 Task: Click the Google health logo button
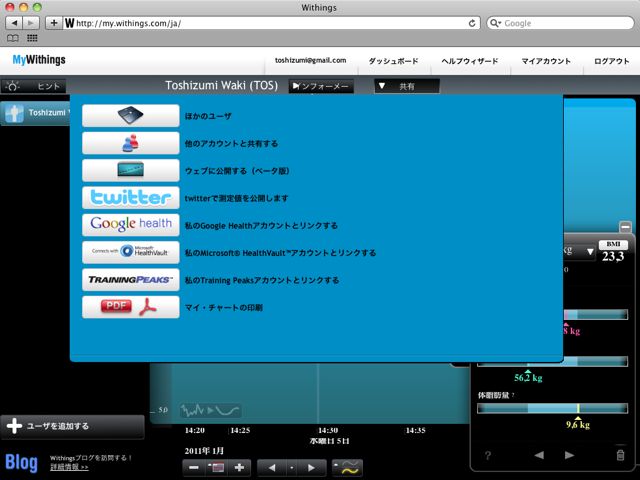[131, 225]
